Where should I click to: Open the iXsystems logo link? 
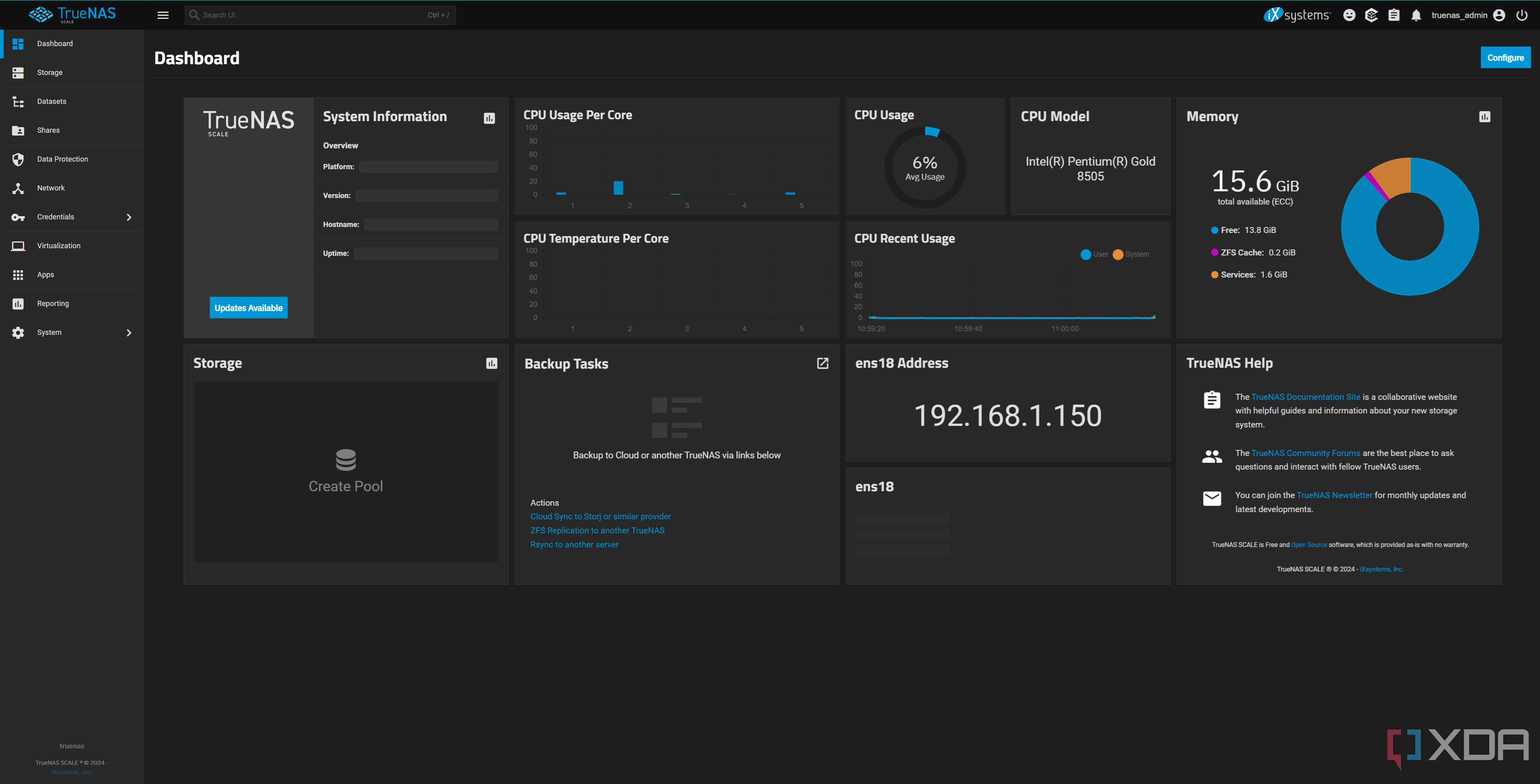(x=1297, y=15)
